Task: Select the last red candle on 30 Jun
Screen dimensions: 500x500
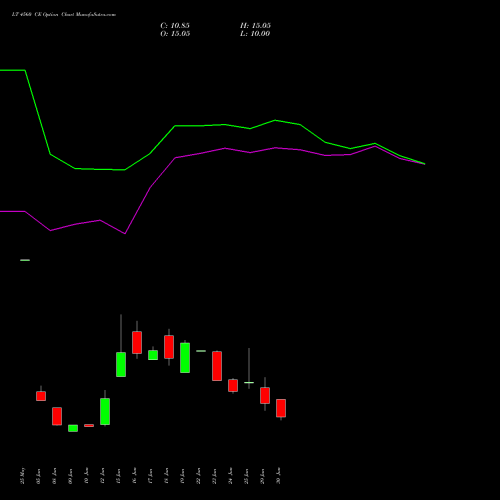Action: [x=281, y=408]
